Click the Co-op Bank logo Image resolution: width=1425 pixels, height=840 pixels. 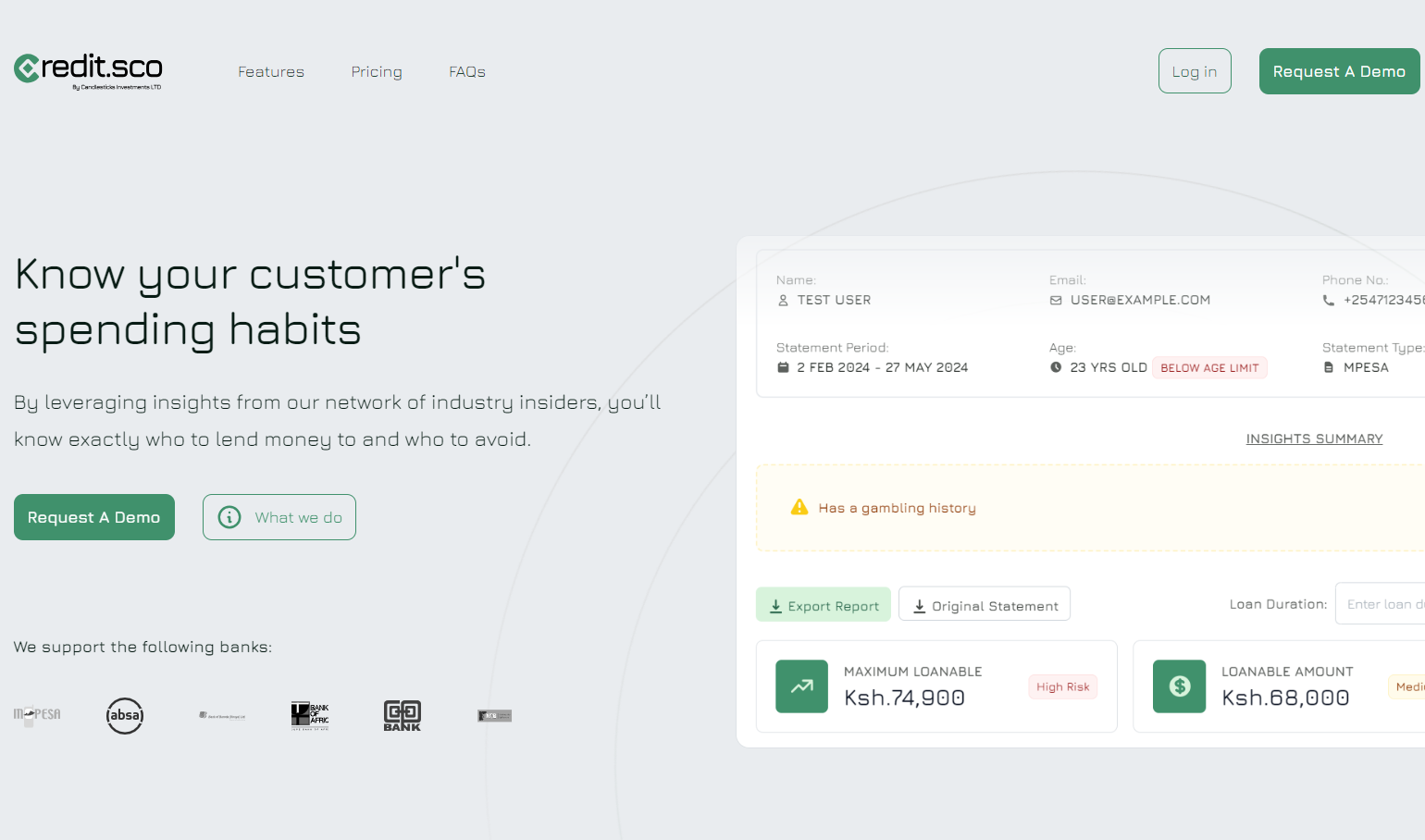click(403, 715)
